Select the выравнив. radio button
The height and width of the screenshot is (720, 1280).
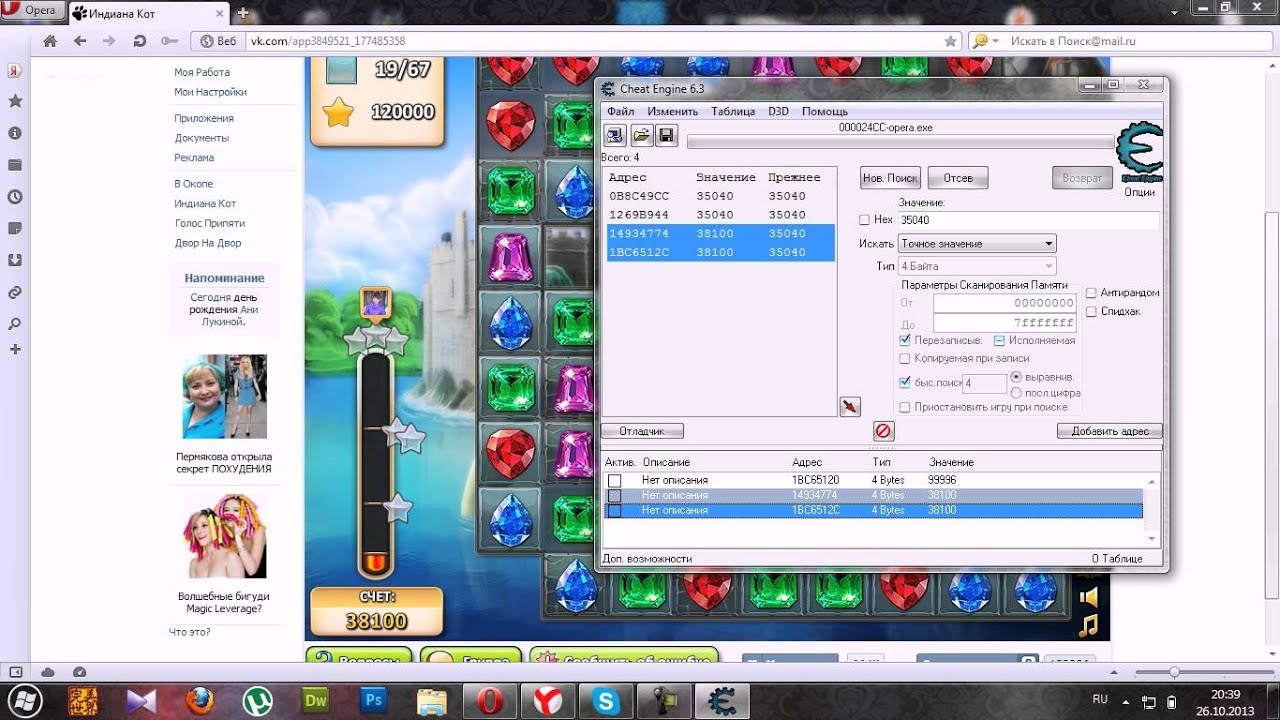pos(1017,377)
